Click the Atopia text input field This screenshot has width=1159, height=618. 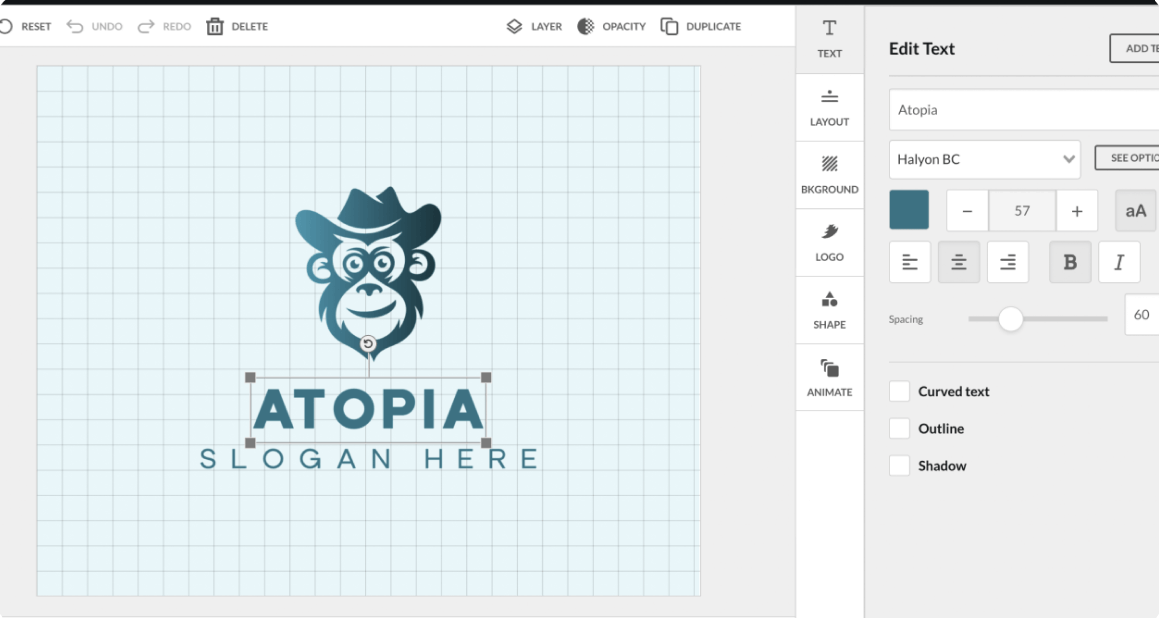(1022, 109)
